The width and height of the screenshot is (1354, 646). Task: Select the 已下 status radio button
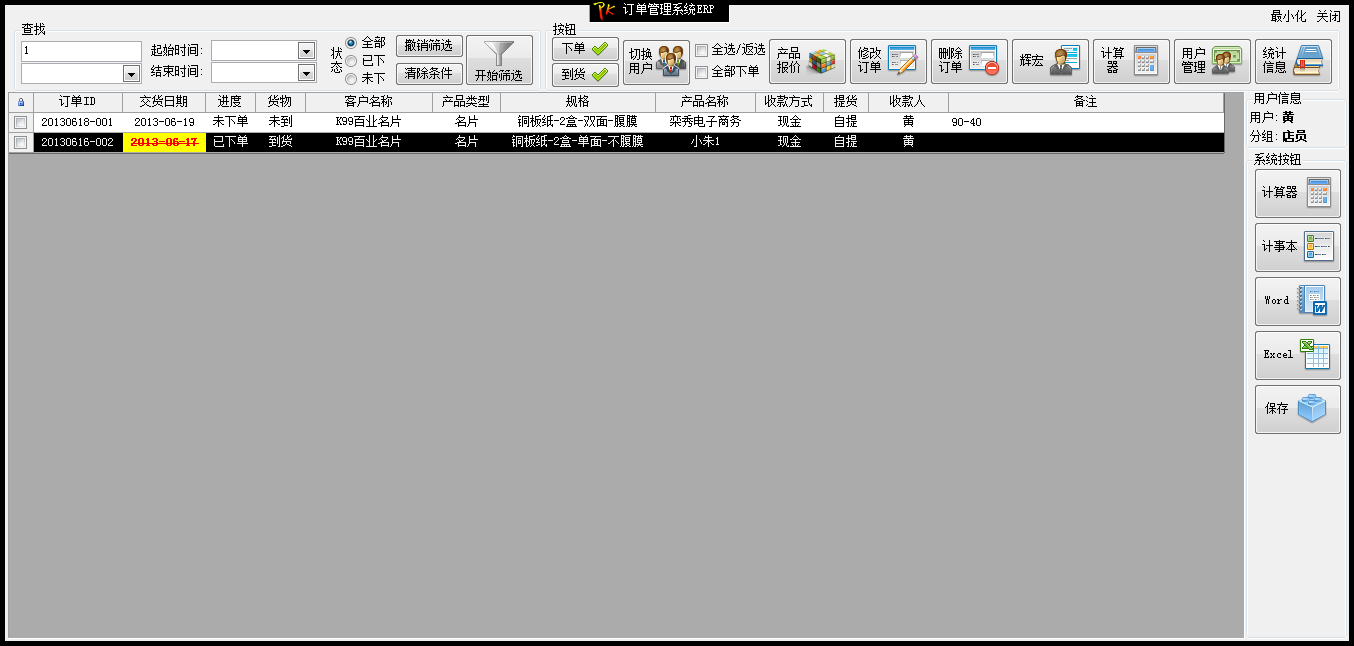click(351, 61)
